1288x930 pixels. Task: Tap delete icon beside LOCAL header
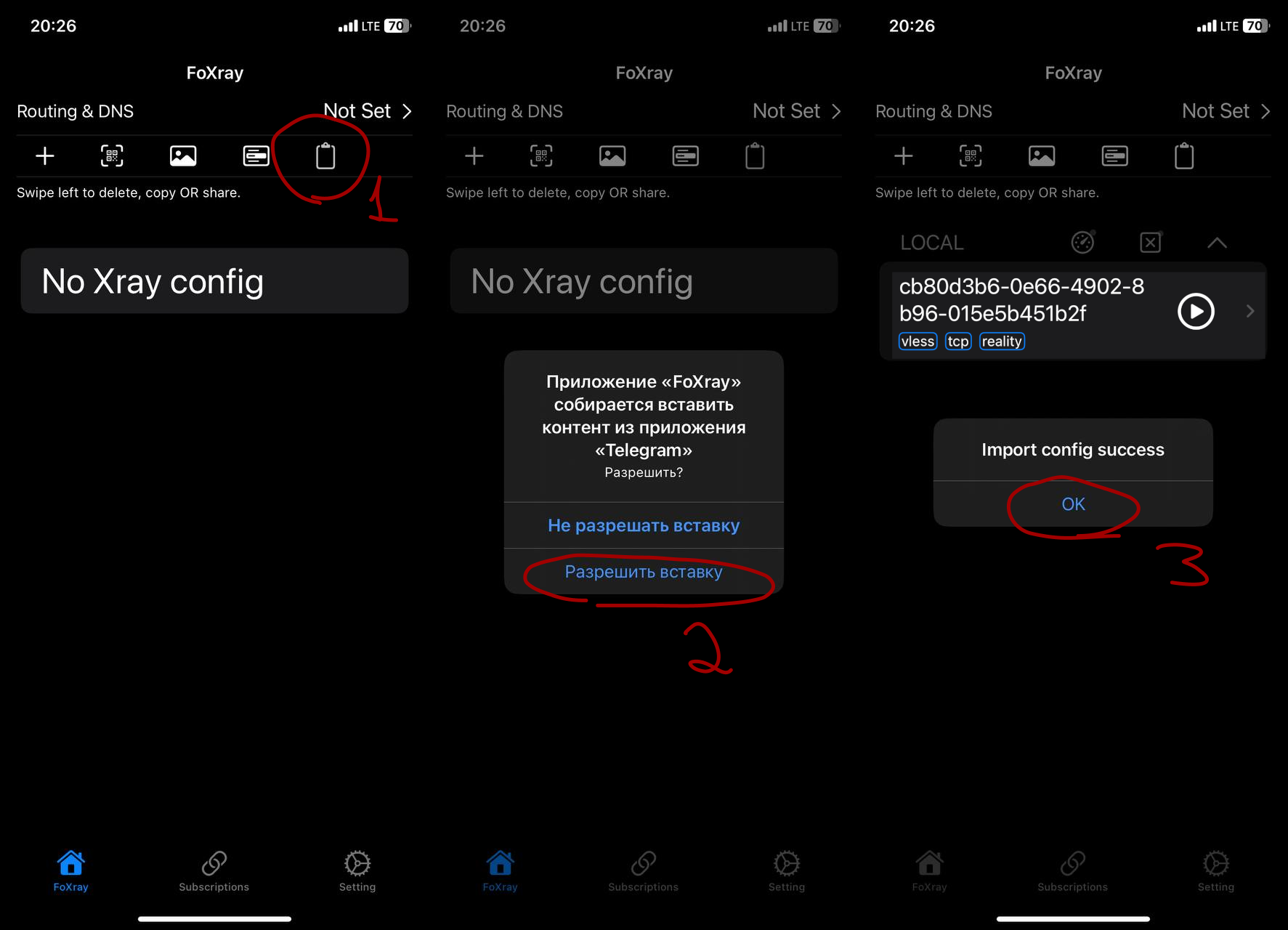pos(1151,242)
